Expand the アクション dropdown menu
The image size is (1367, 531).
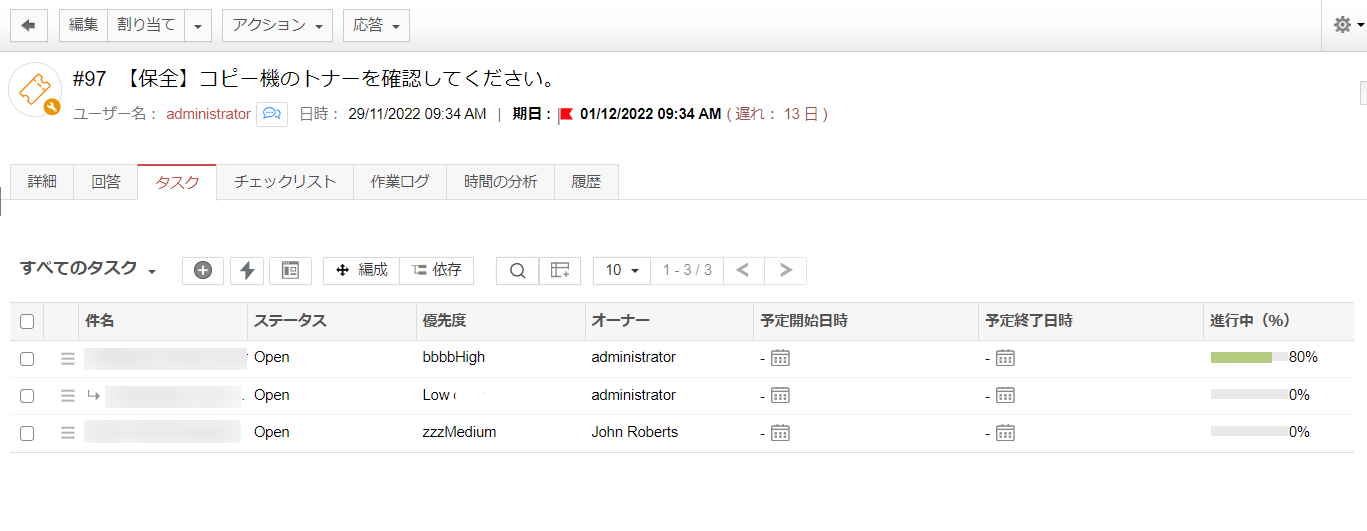(277, 26)
